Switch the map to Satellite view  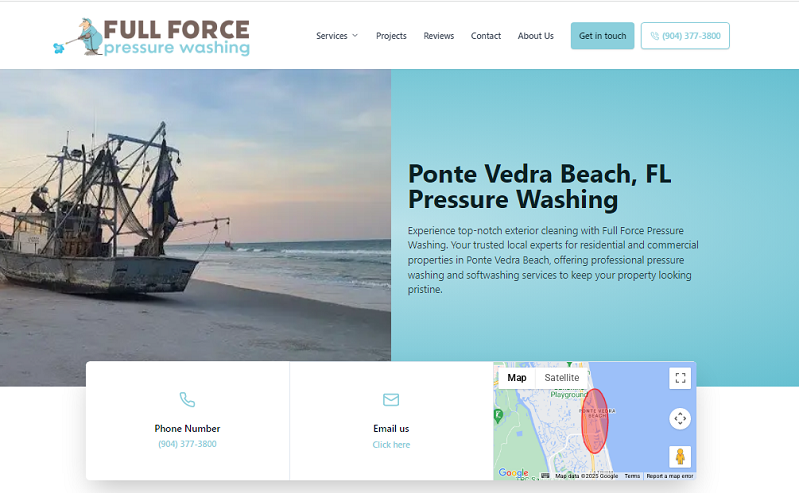[x=562, y=378]
